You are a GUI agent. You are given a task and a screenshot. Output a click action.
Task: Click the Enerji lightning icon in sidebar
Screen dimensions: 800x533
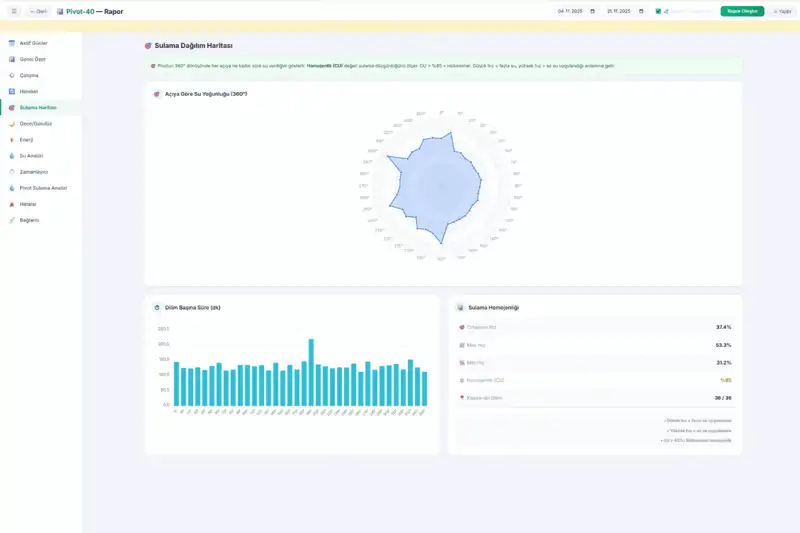pyautogui.click(x=11, y=140)
